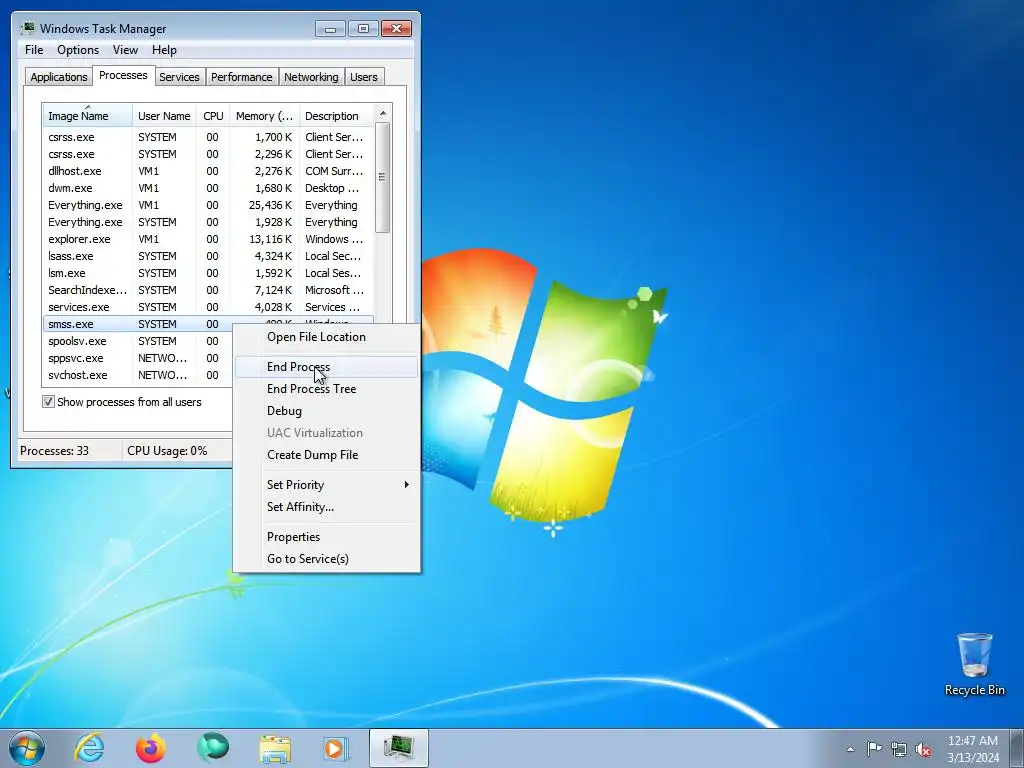Choose Go to Service(s)
The height and width of the screenshot is (768, 1024).
click(327, 559)
